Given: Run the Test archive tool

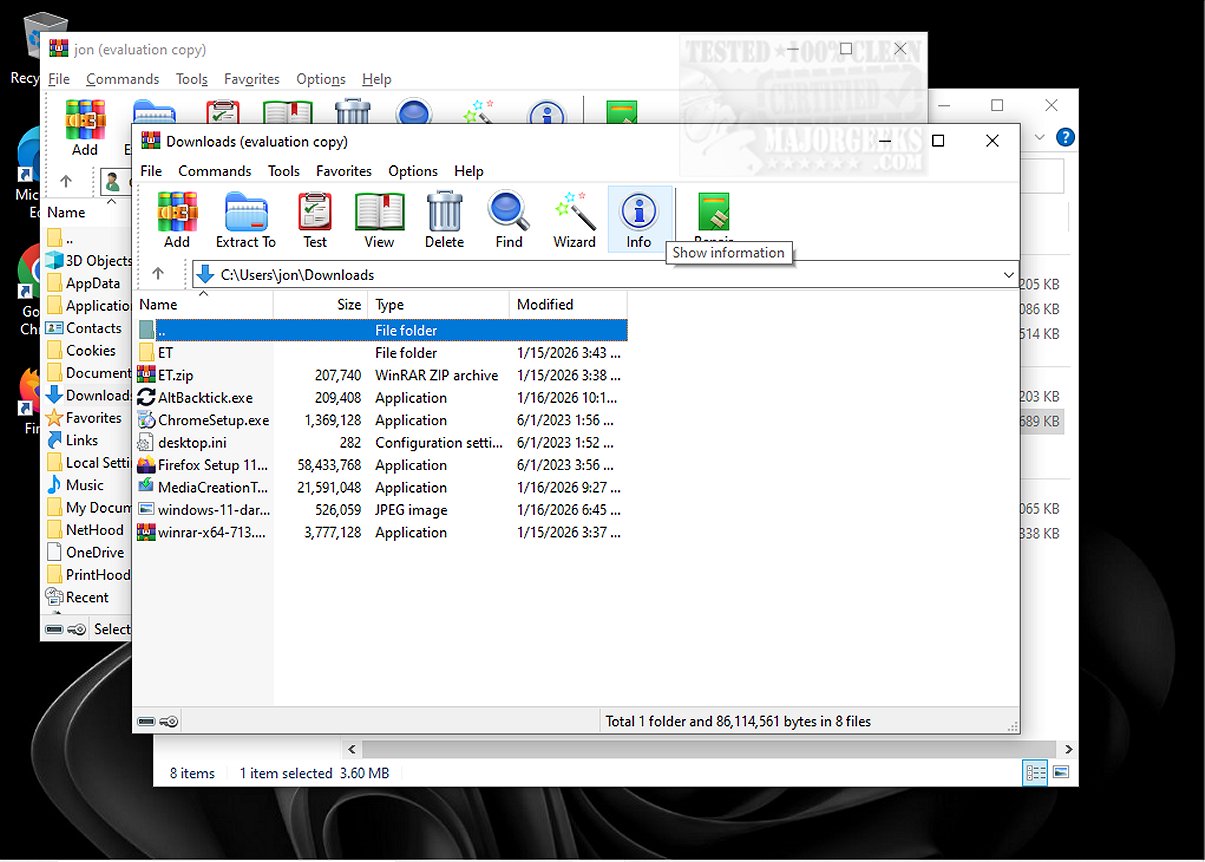Looking at the screenshot, I should coord(315,220).
